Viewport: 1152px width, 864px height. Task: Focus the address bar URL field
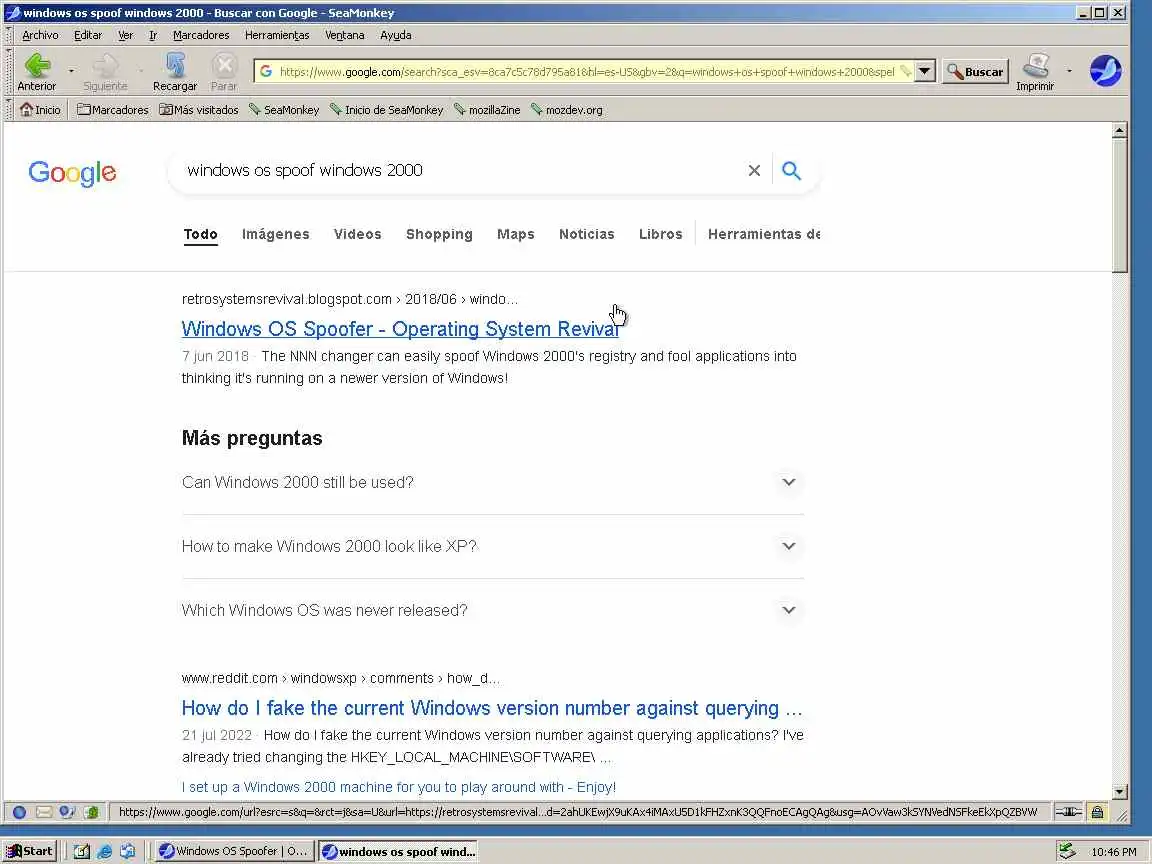point(586,71)
